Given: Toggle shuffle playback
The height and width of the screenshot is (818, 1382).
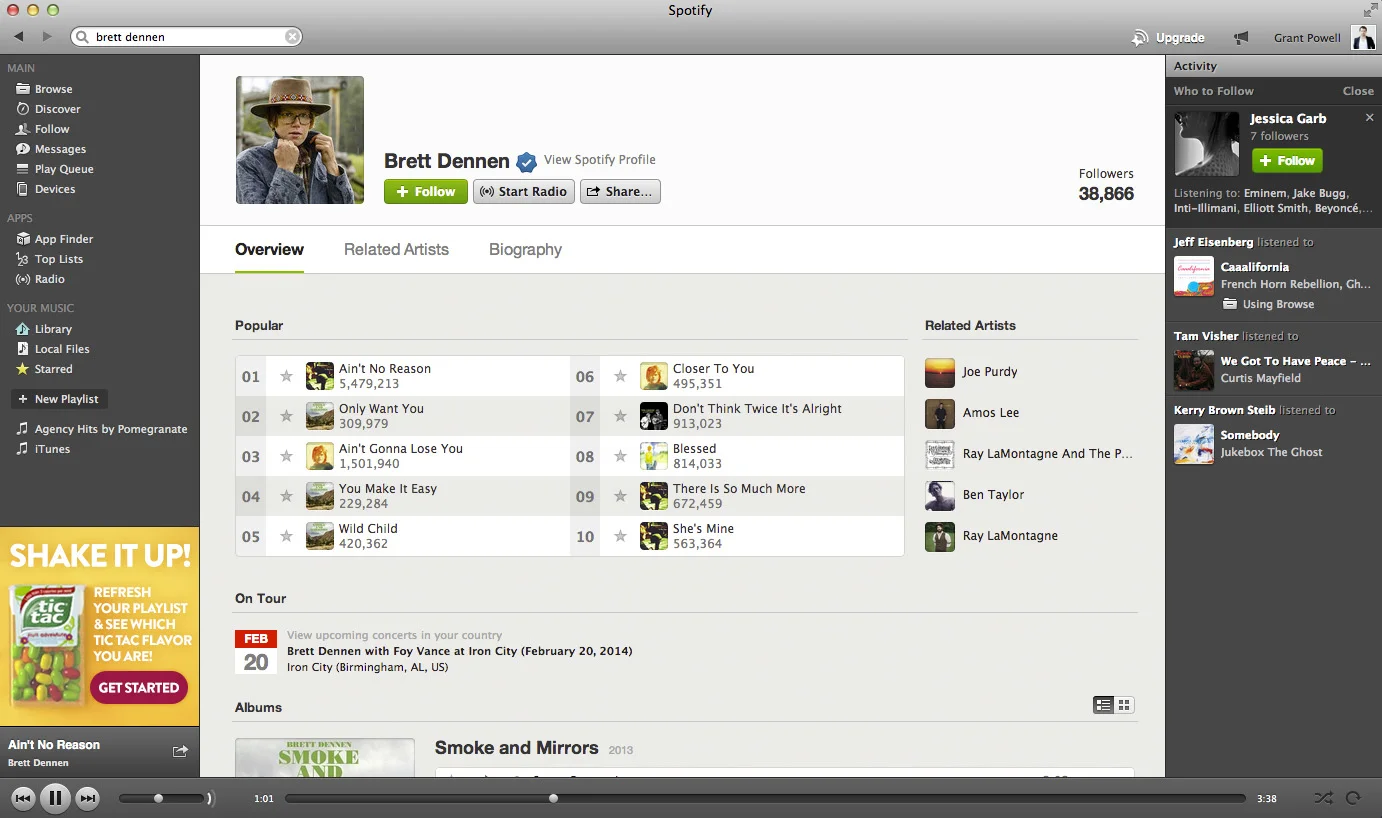Looking at the screenshot, I should (x=1323, y=798).
